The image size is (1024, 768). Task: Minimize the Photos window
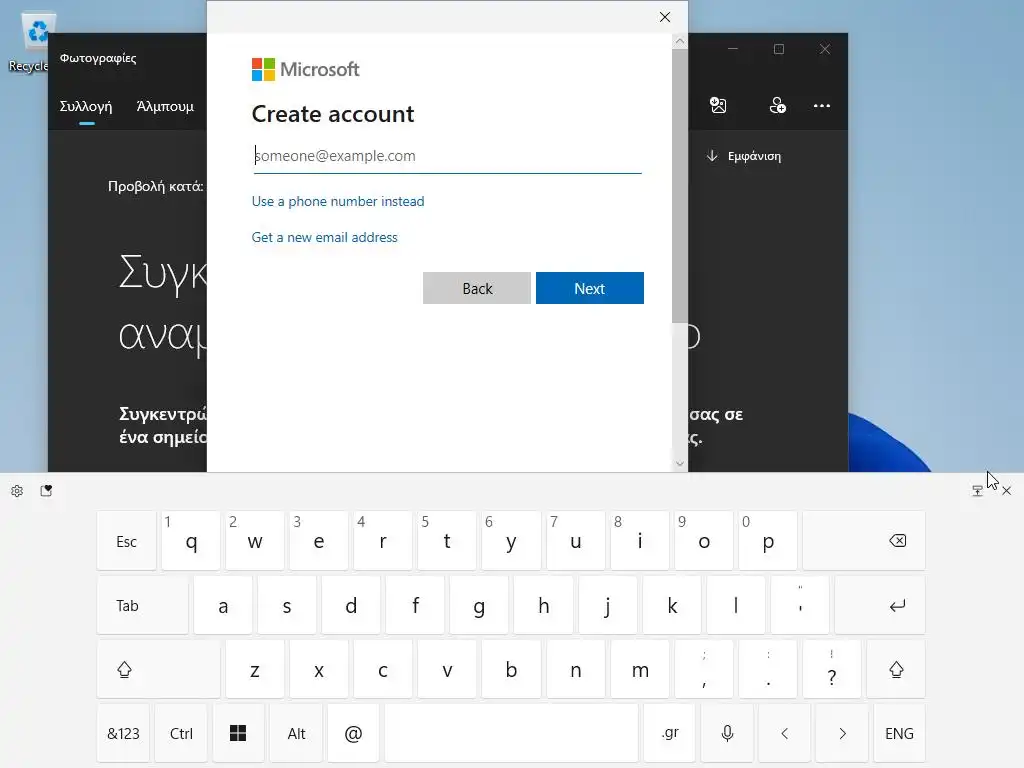pyautogui.click(x=733, y=49)
